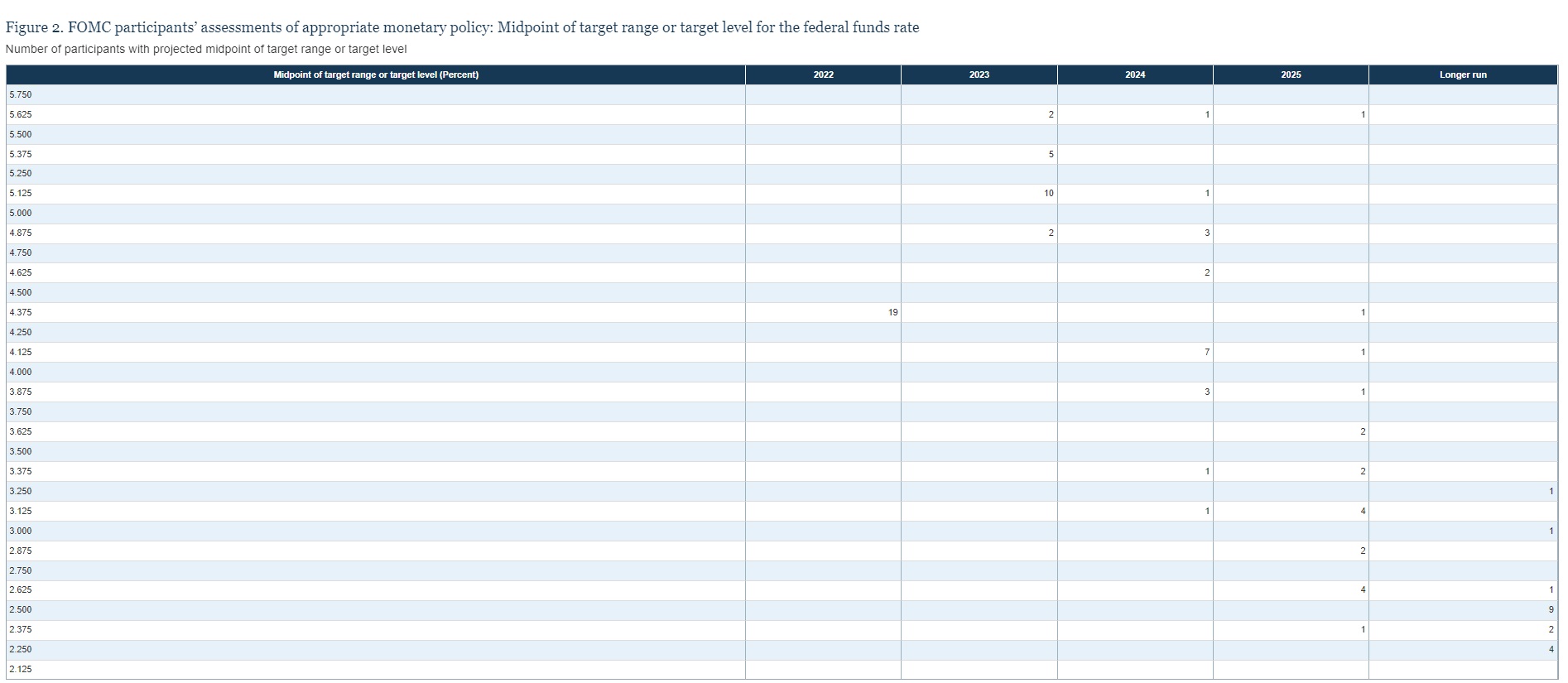Click the 2.375 row label

21,629
